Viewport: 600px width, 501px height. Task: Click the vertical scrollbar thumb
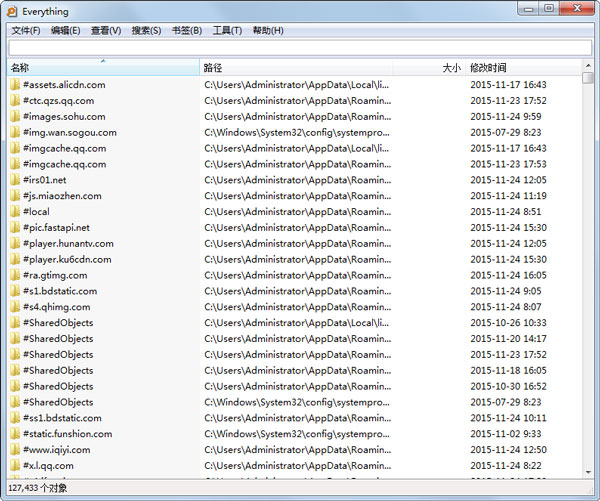(x=588, y=78)
